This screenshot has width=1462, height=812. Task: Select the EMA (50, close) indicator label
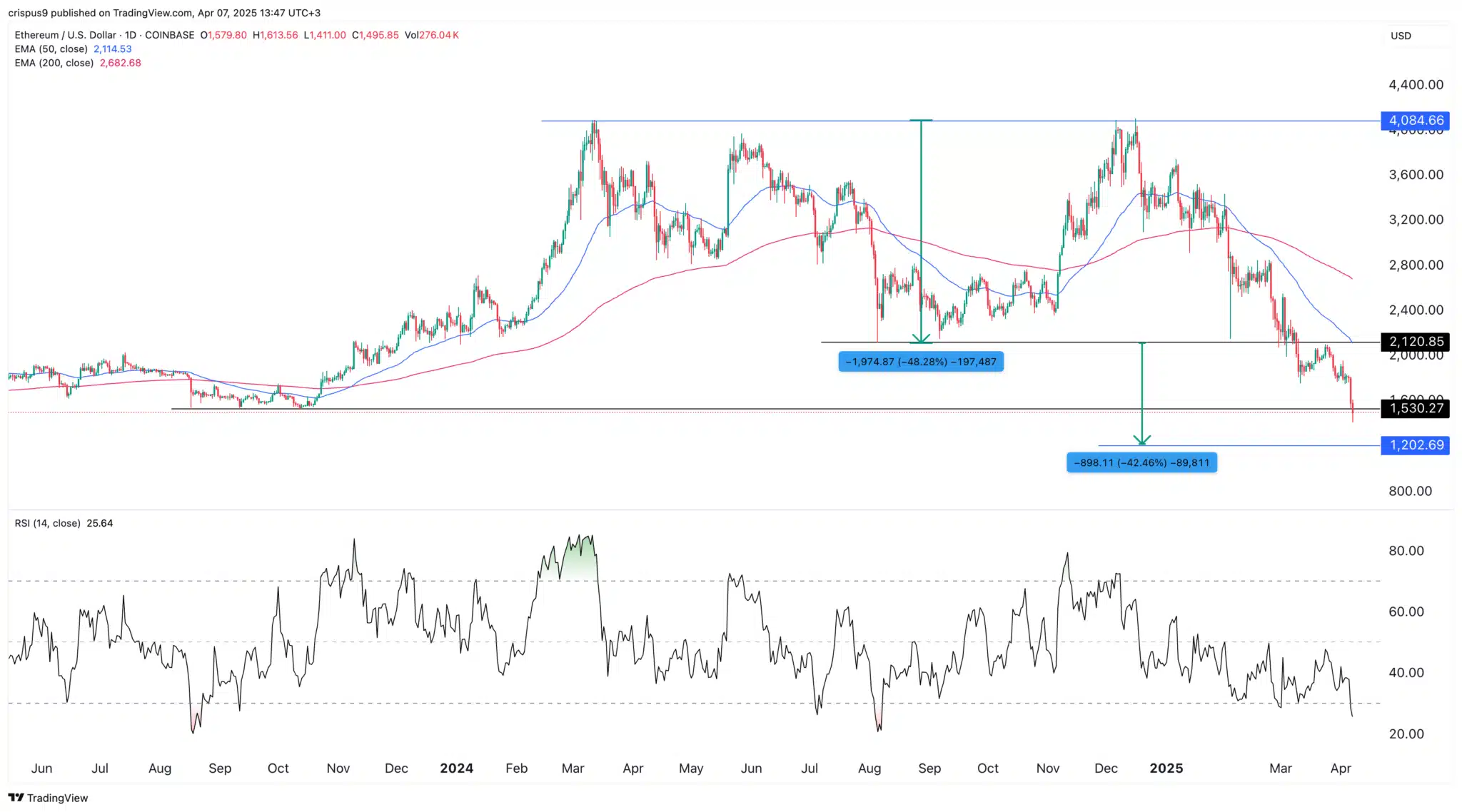54,49
